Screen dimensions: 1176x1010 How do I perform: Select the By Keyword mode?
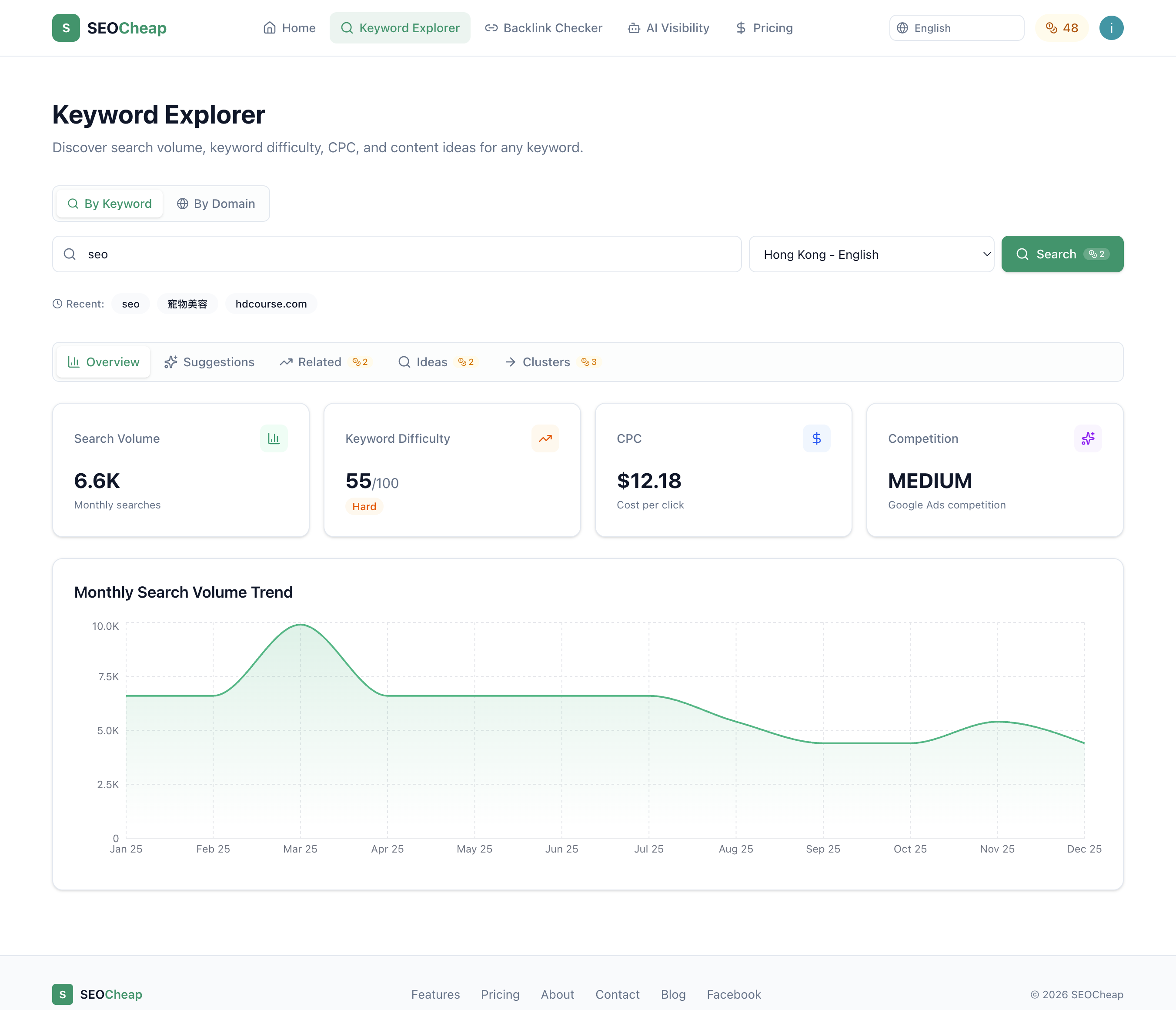coord(109,203)
